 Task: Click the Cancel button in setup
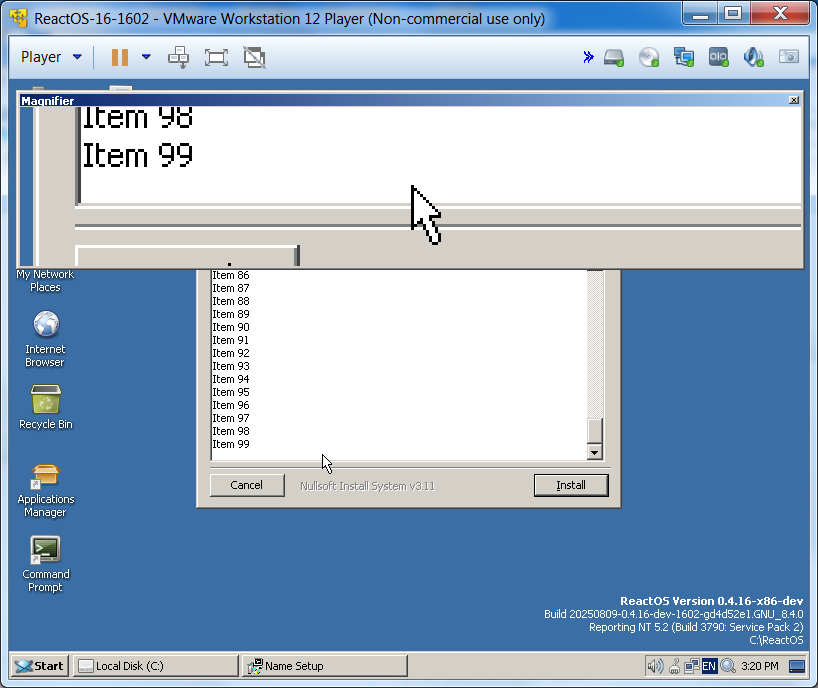point(247,485)
